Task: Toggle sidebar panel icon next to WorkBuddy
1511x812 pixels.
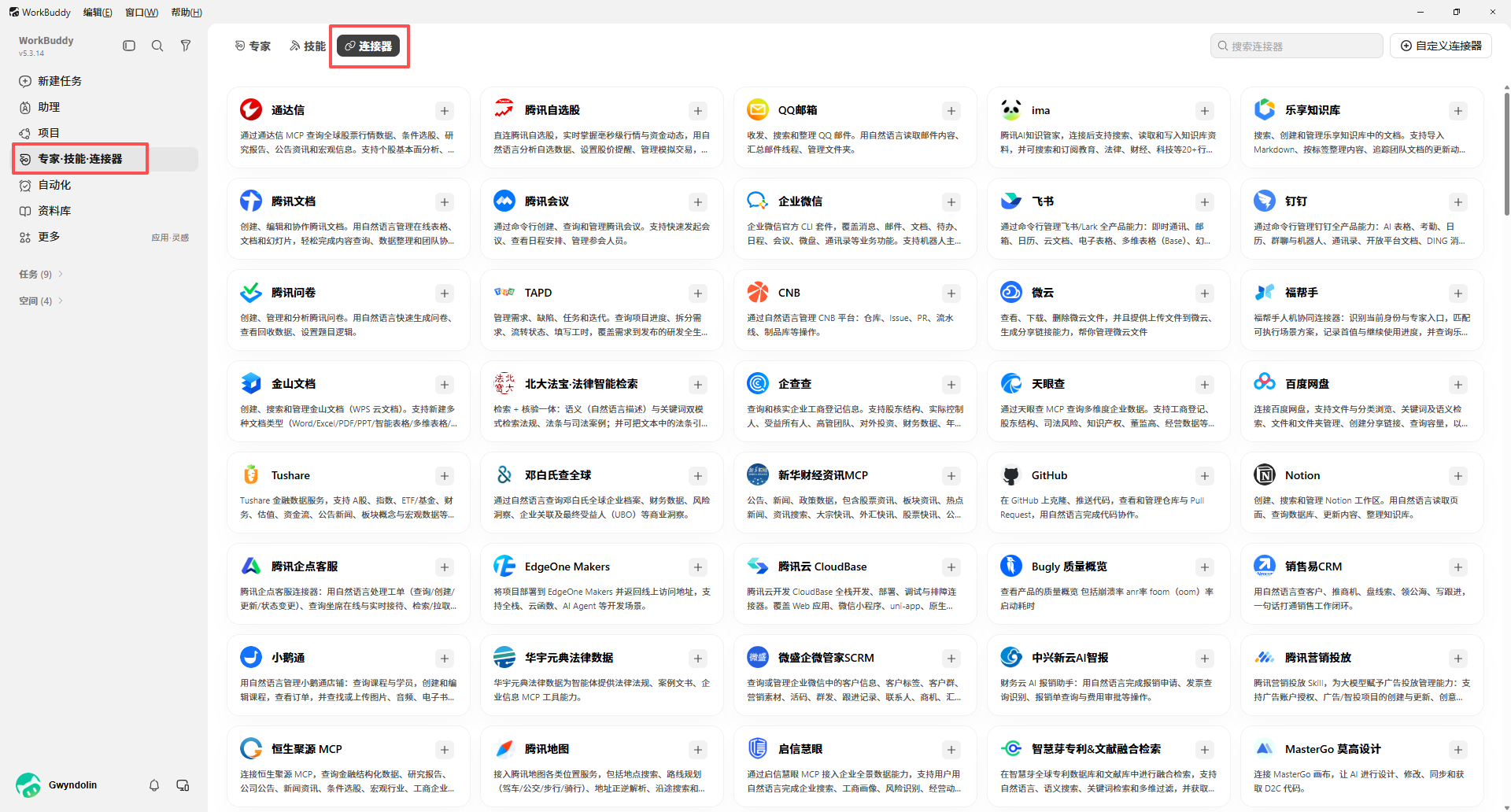Action: (129, 46)
